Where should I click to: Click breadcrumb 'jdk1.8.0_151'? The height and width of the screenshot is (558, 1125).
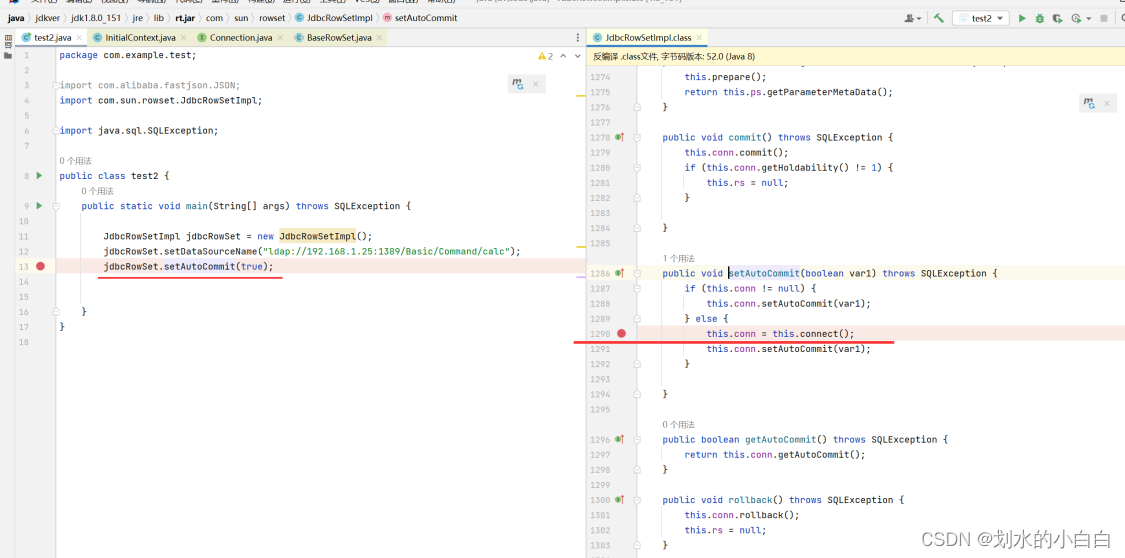click(x=96, y=18)
